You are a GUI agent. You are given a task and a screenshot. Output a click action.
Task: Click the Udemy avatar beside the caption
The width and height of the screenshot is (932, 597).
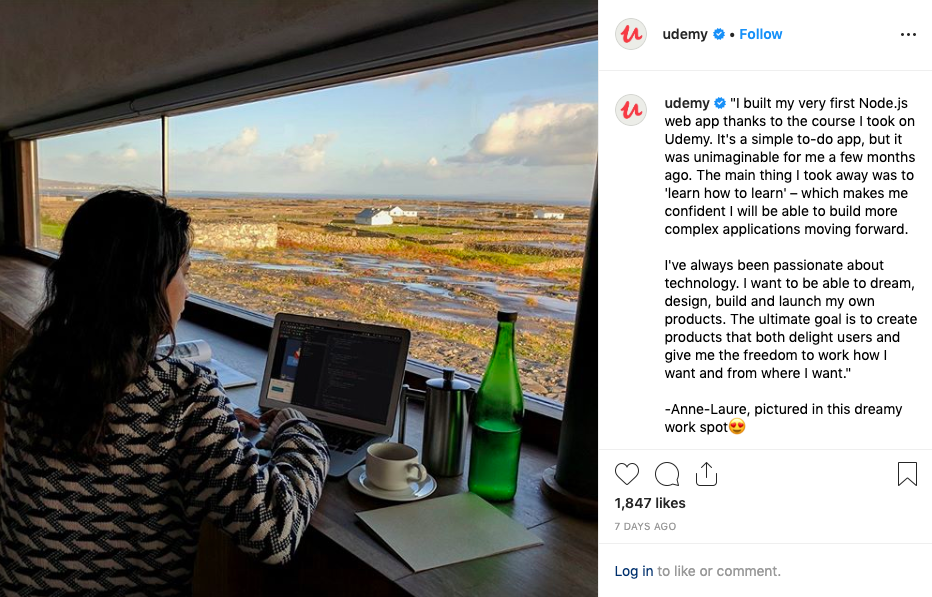[x=631, y=109]
